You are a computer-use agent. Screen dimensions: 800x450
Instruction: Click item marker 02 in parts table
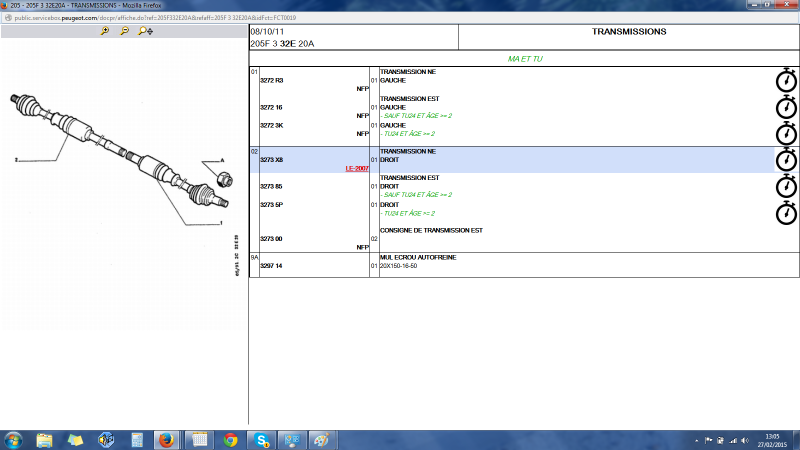[254, 152]
